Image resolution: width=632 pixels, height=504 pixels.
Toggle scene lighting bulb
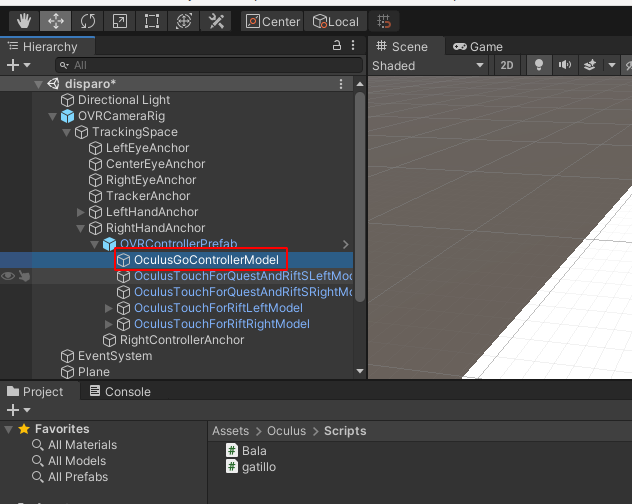tap(539, 65)
